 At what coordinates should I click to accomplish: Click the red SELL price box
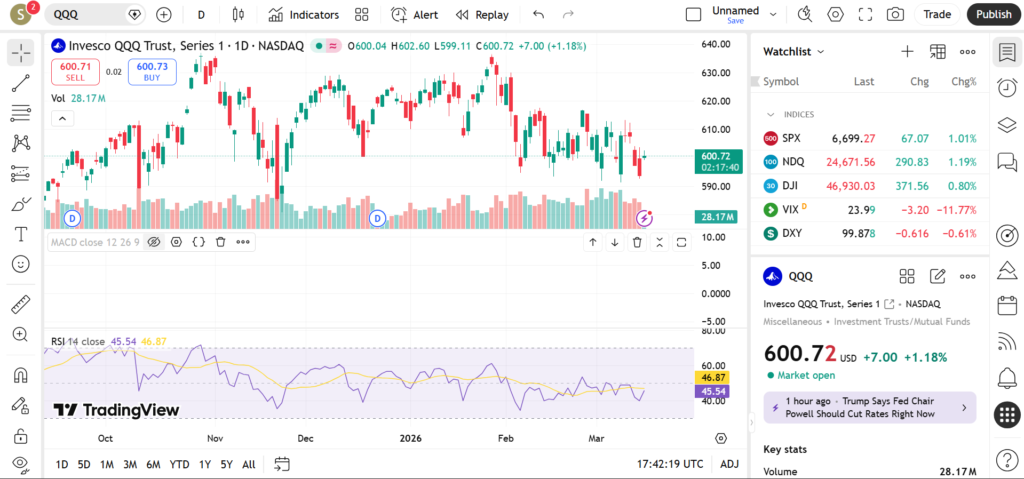tap(75, 71)
